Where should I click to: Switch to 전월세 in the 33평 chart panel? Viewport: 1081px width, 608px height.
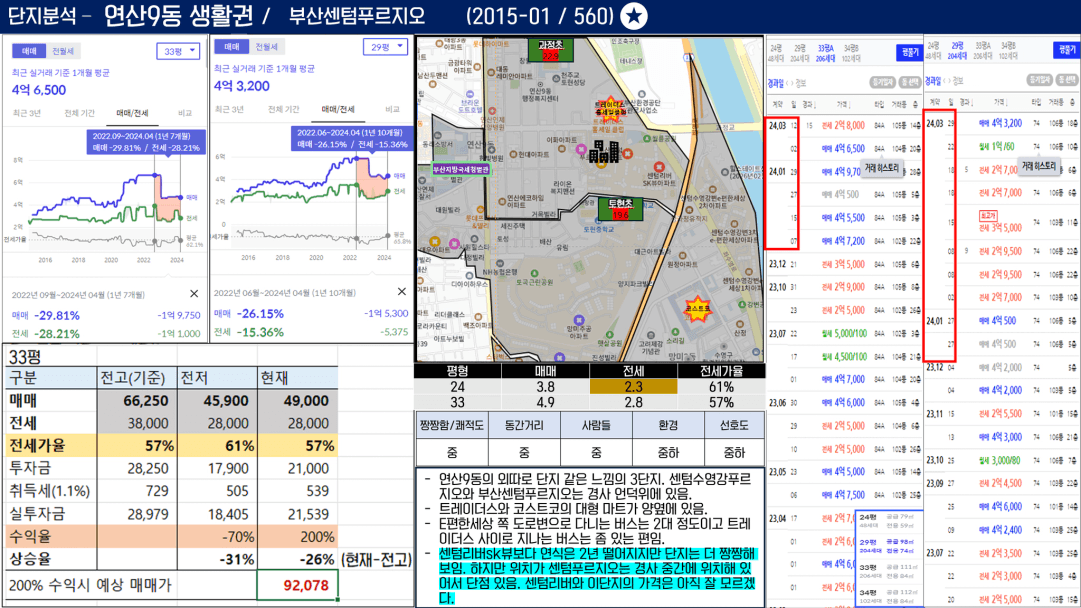(63, 51)
